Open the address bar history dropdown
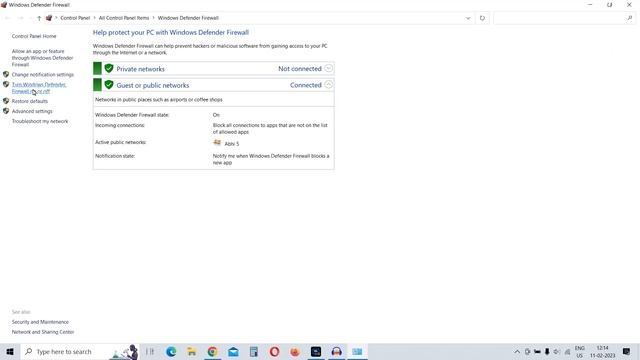The image size is (640, 360). point(468,18)
